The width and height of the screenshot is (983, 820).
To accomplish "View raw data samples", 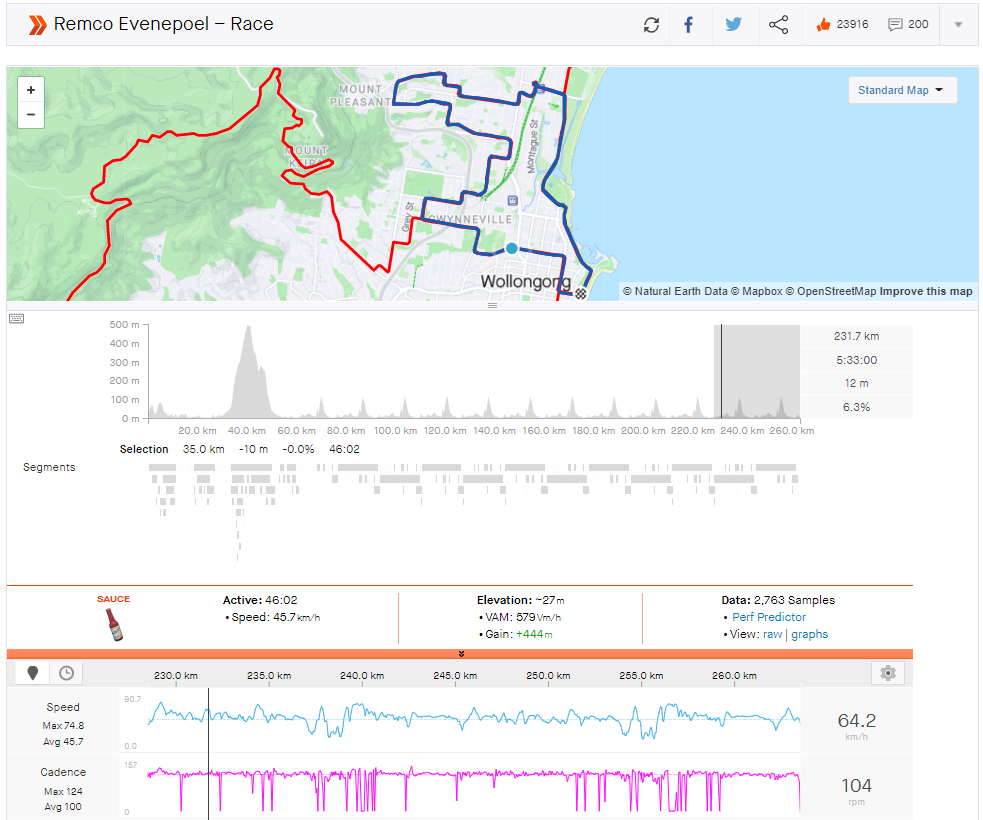I will pos(772,634).
